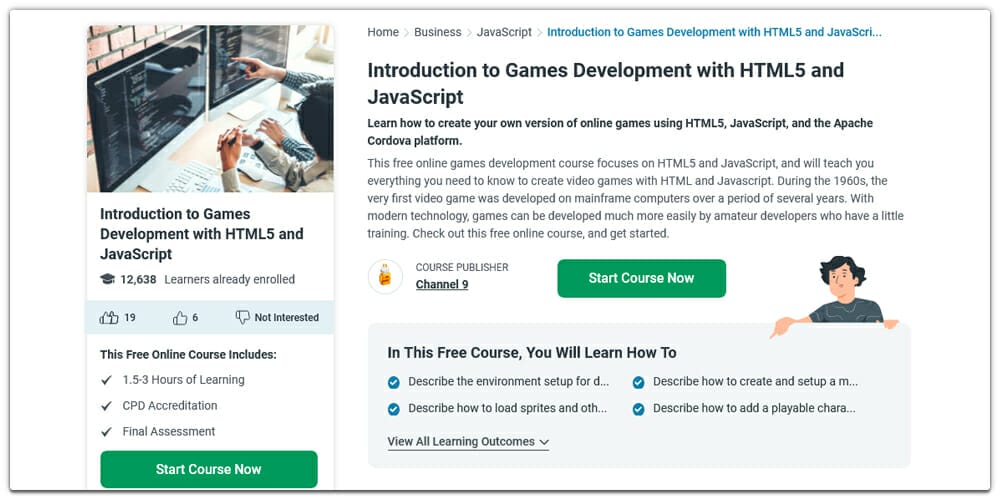Click the cartoon character illustration

point(837,296)
